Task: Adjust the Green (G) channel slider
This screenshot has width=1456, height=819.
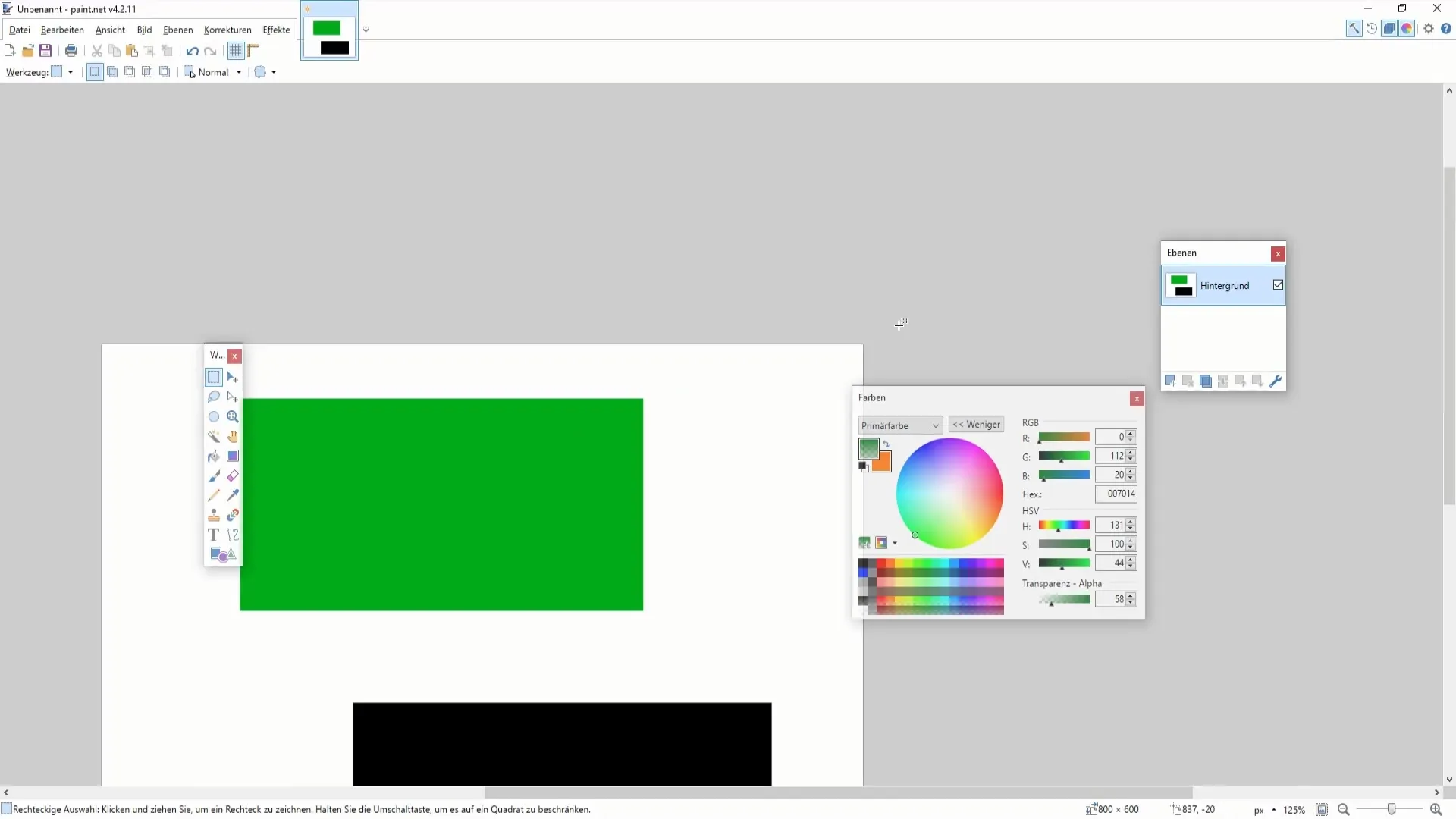Action: click(1063, 457)
